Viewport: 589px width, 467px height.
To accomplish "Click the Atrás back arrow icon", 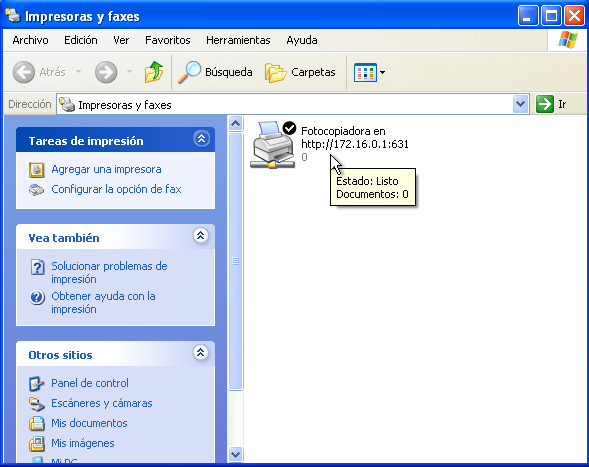I will (24, 72).
